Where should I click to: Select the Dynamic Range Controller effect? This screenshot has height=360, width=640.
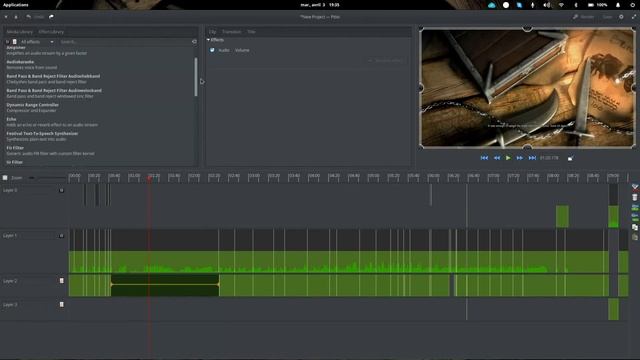click(x=32, y=107)
